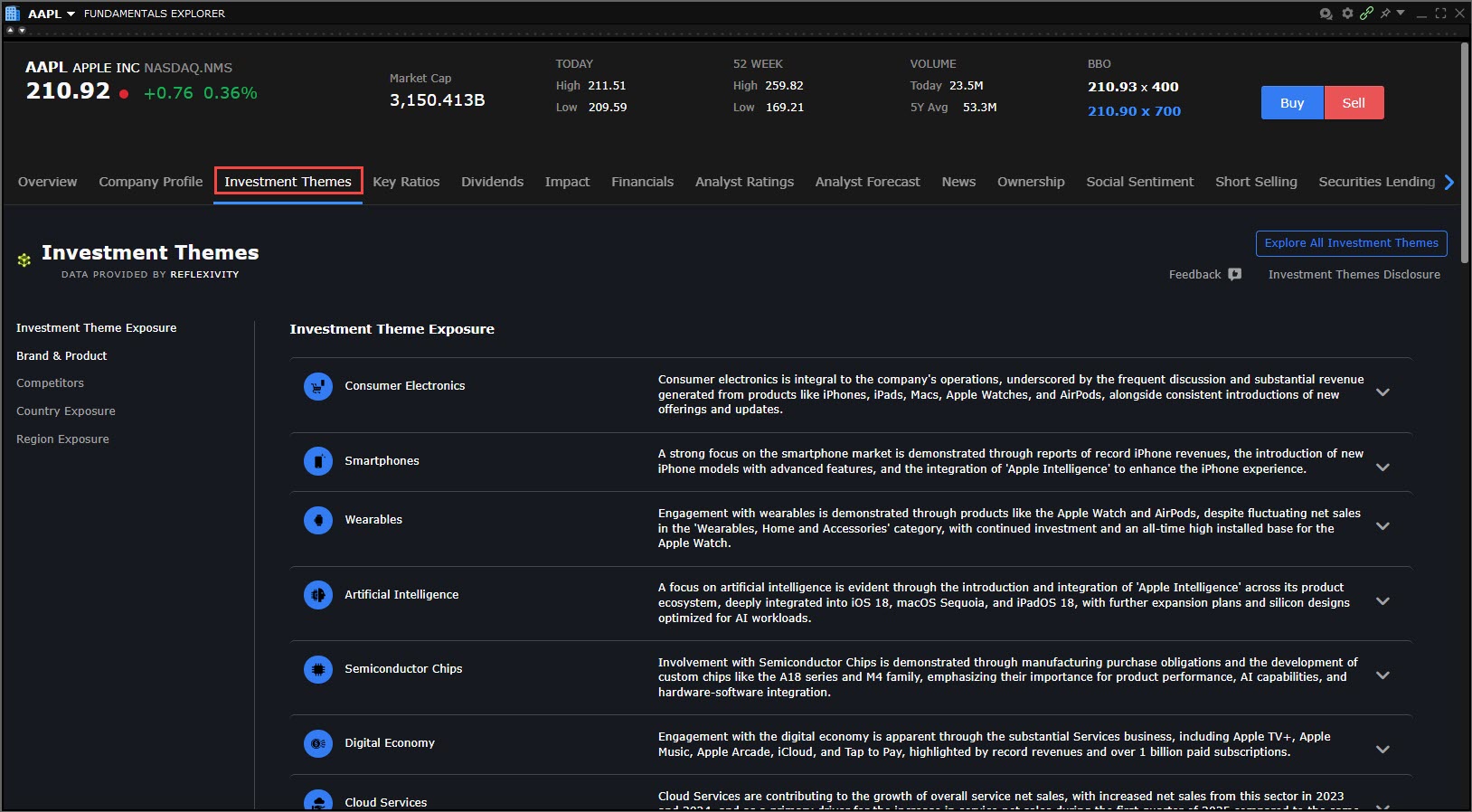1472x812 pixels.
Task: Open the Dividends tab
Action: [x=493, y=182]
